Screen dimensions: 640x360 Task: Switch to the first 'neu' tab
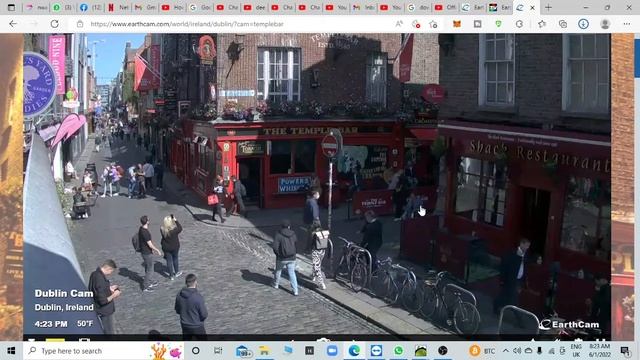tap(36, 7)
